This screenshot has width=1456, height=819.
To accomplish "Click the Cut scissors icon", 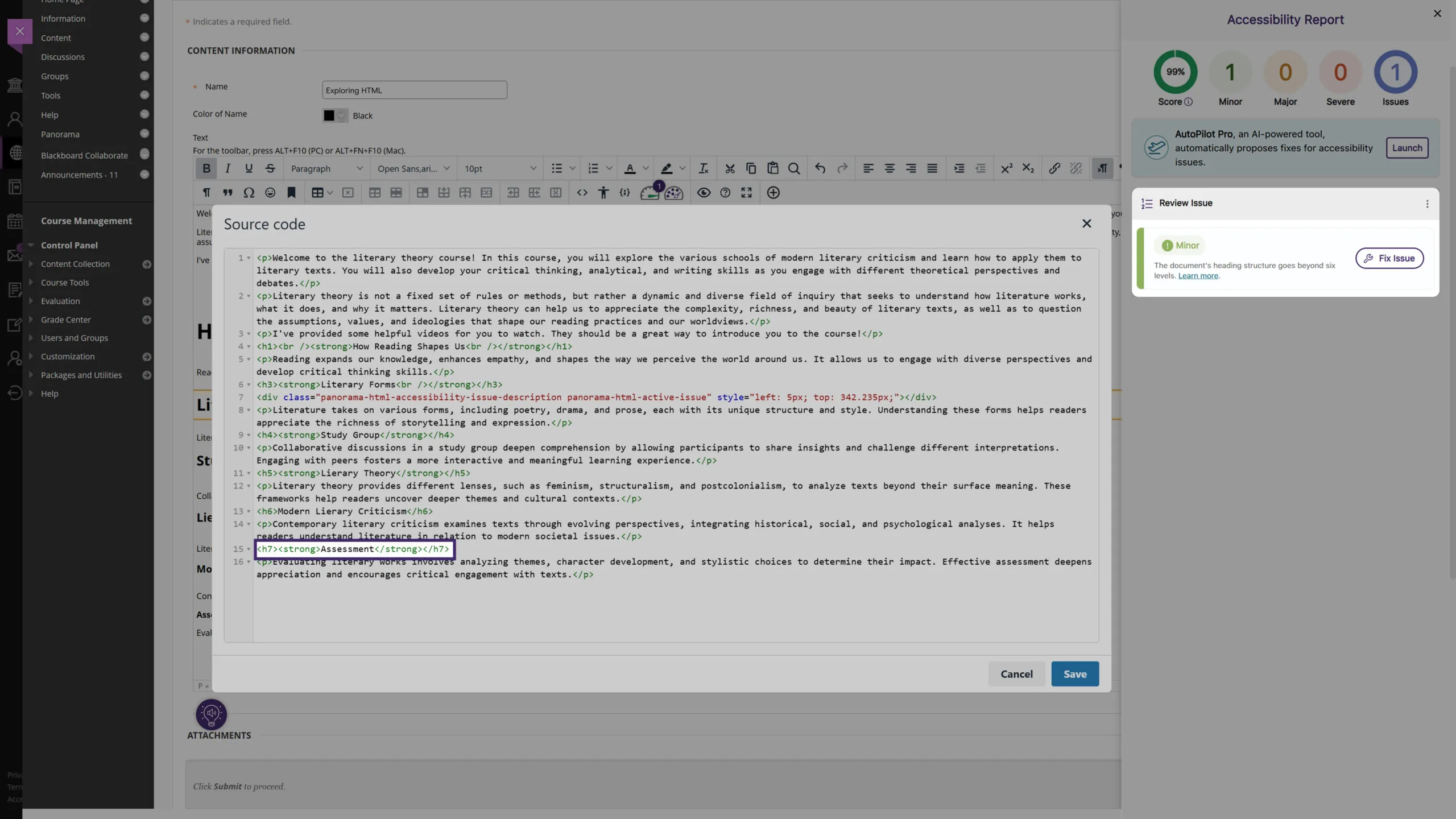I will coord(730,168).
